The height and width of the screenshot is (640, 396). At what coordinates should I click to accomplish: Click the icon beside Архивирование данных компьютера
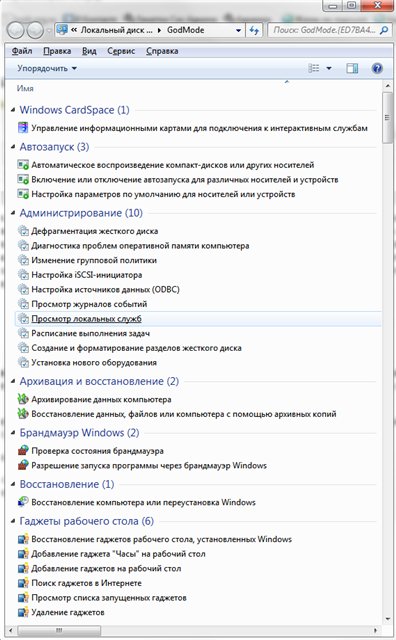pyautogui.click(x=23, y=400)
